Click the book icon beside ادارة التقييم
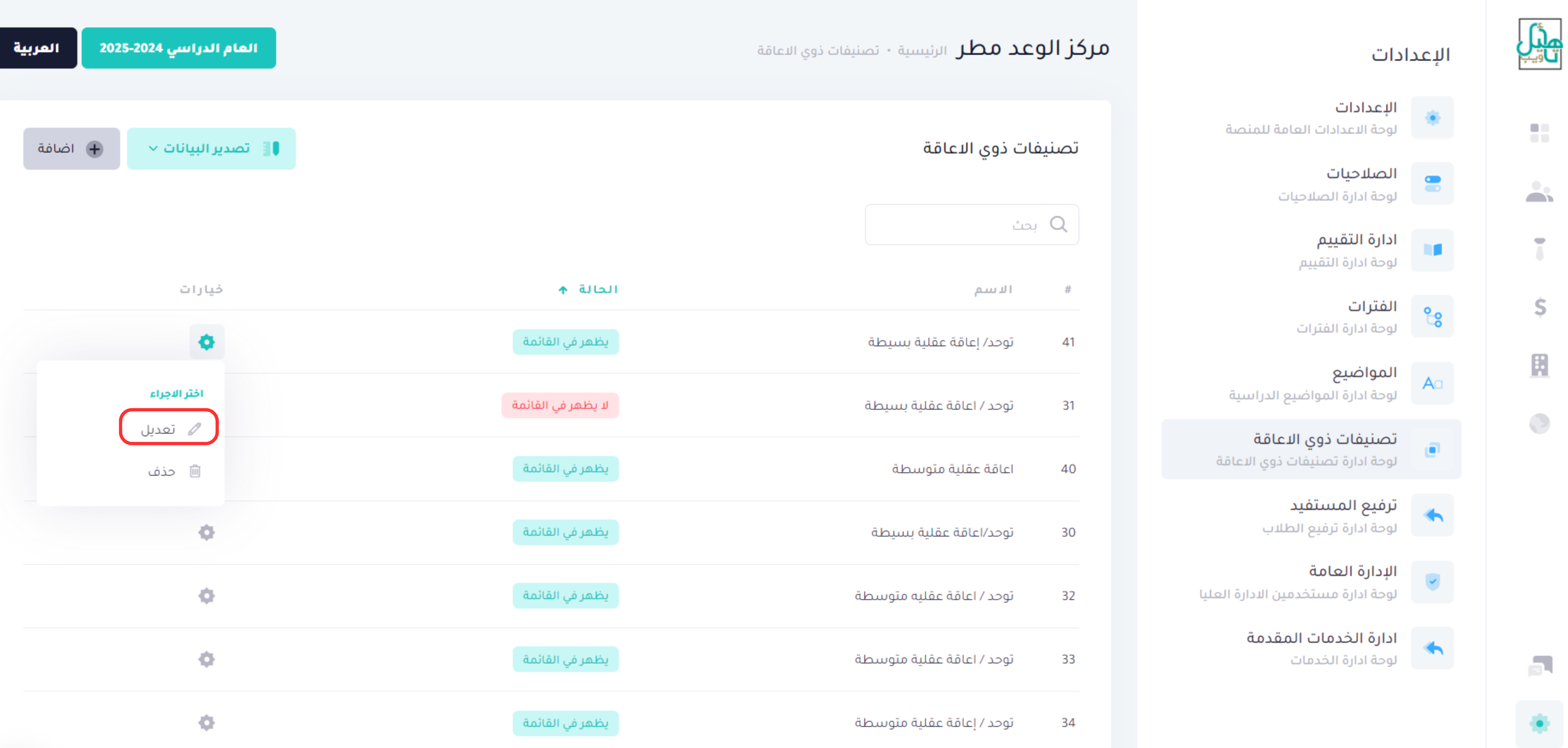Screen dimensions: 1568x748 click(x=1432, y=250)
